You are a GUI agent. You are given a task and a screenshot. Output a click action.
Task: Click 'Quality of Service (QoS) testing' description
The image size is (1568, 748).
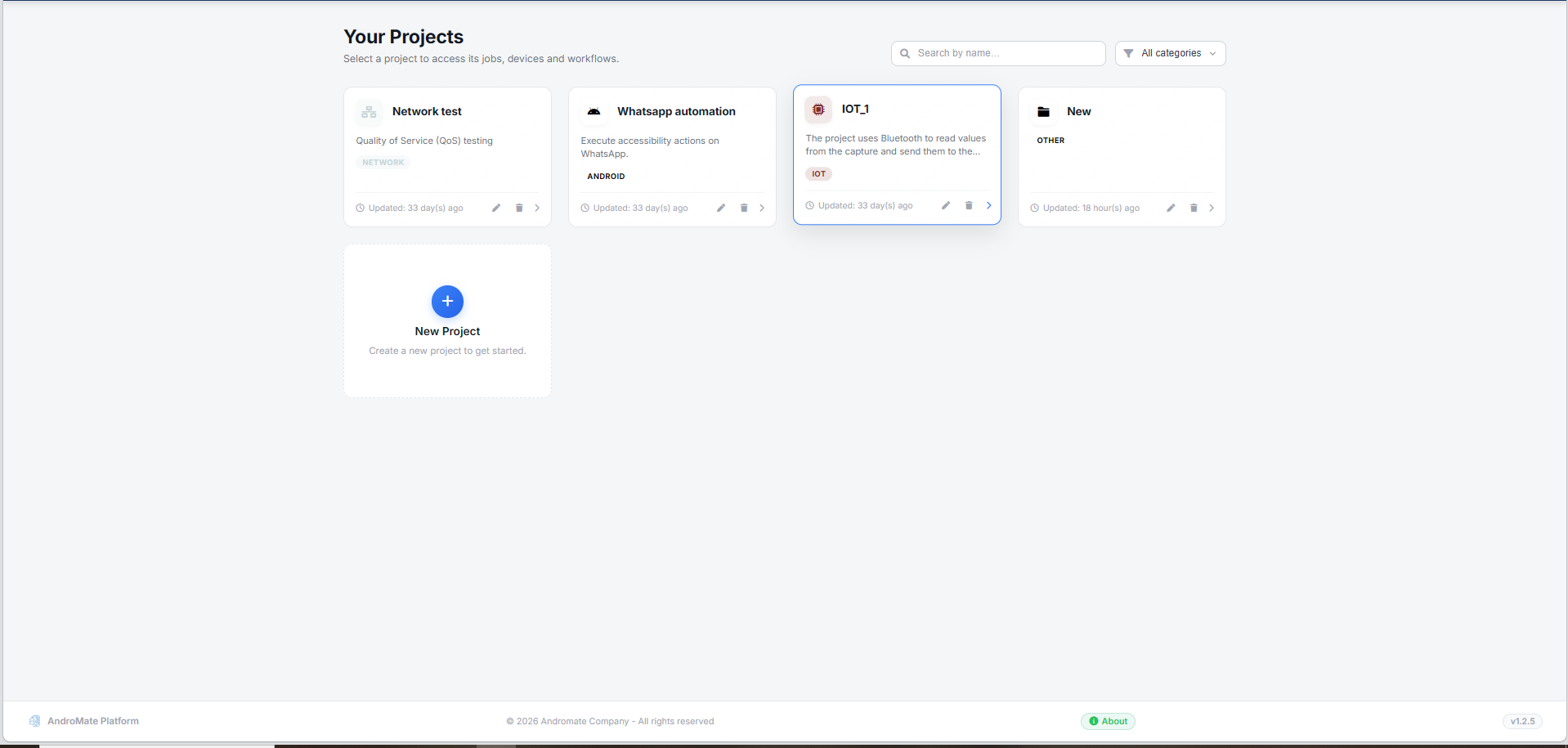(x=424, y=141)
